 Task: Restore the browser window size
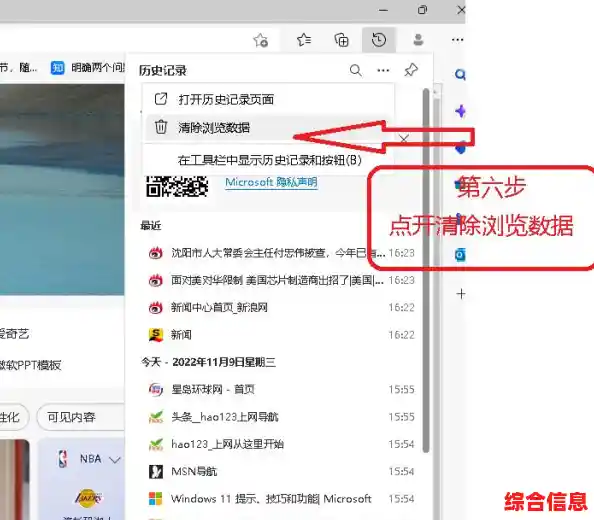(x=422, y=10)
